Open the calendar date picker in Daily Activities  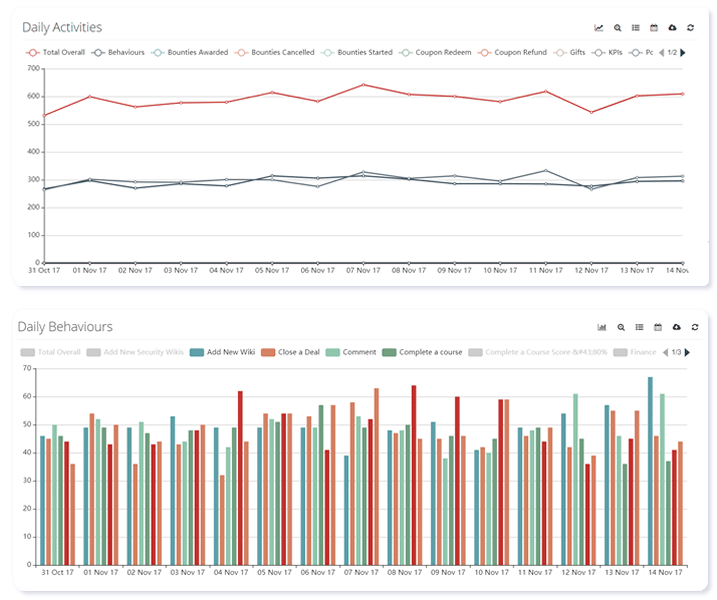pos(654,28)
